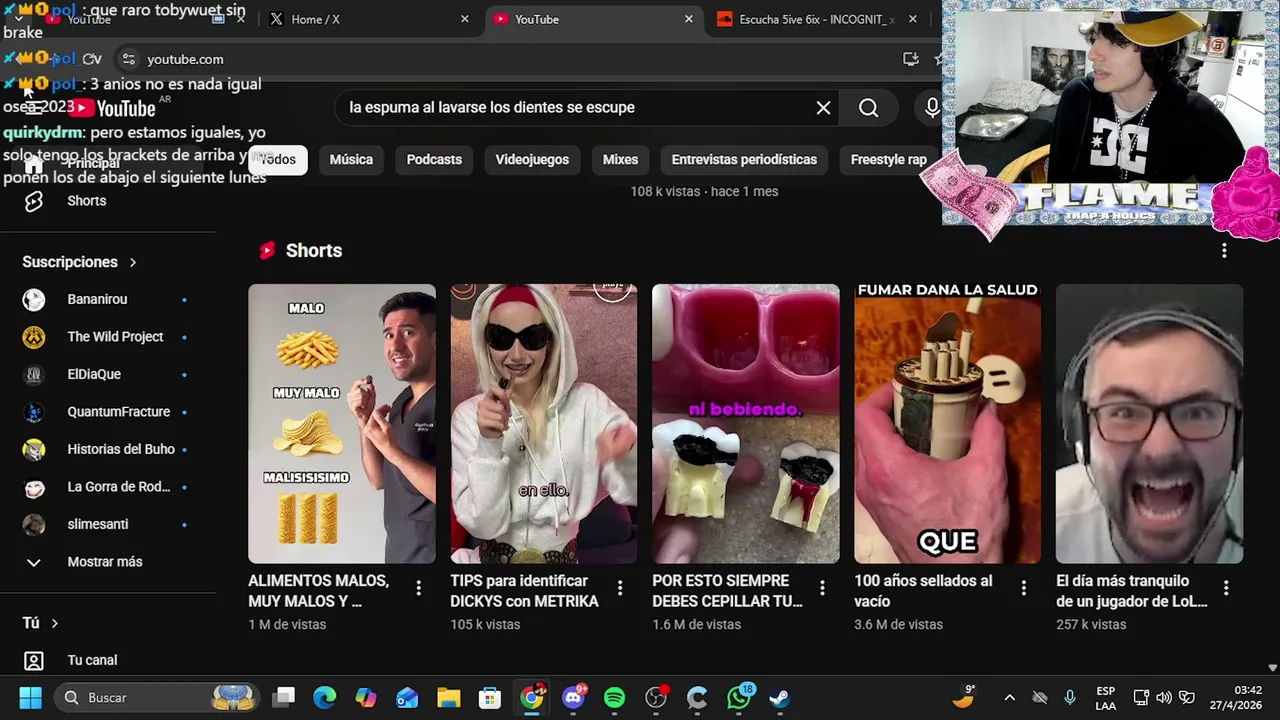Viewport: 1280px width, 720px height.
Task: View site information for youtube.com
Action: point(128,59)
